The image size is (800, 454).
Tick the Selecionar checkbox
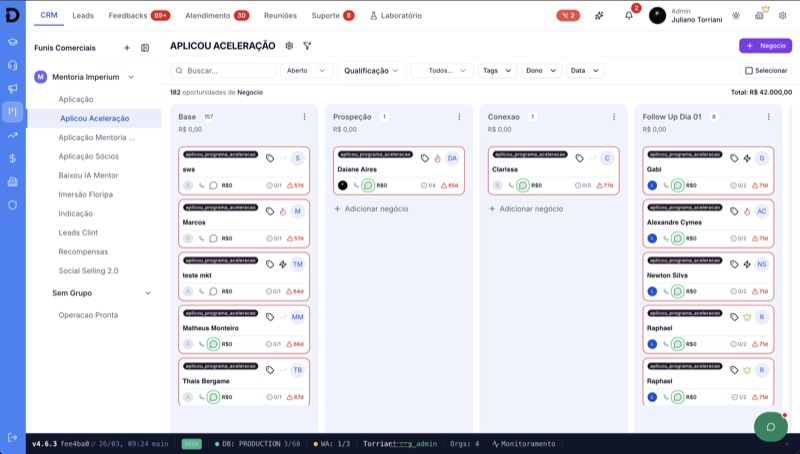(x=749, y=70)
